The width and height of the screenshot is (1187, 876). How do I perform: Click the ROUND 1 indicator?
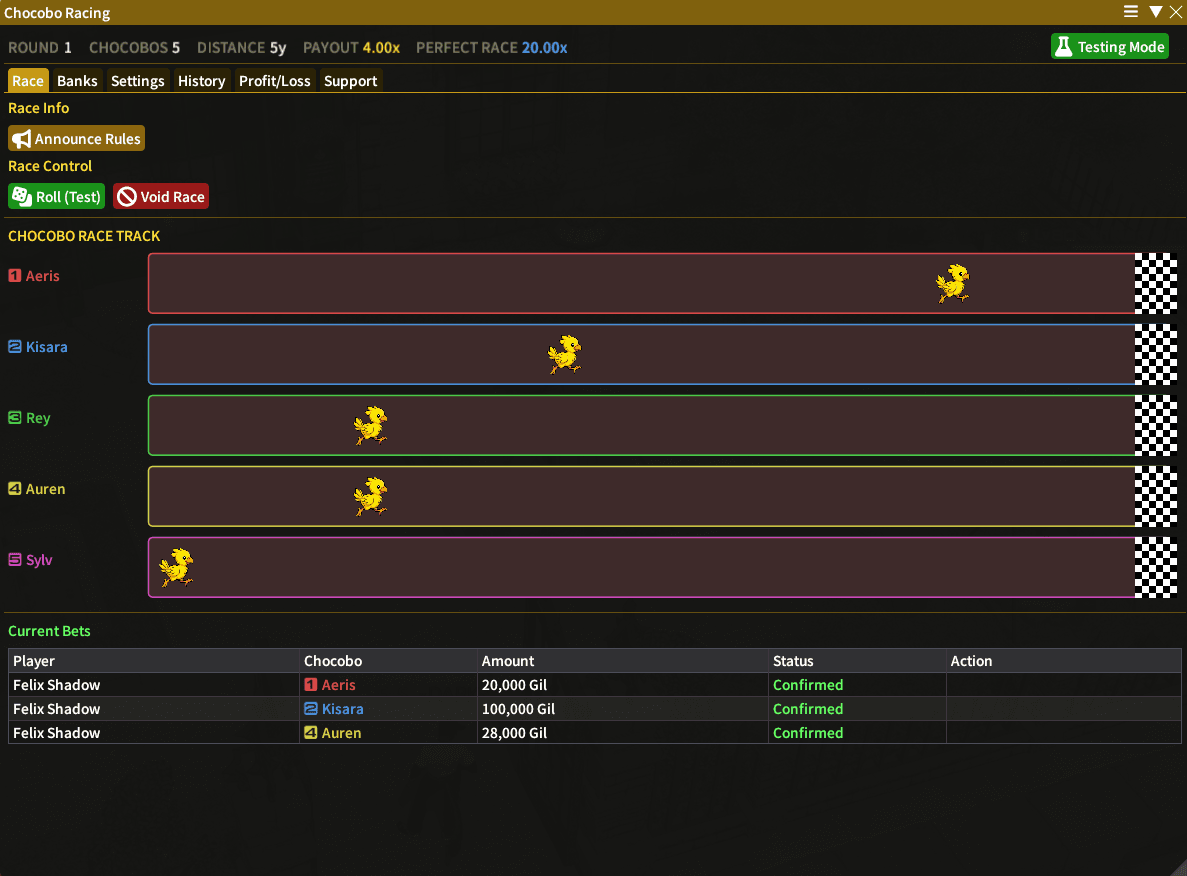coord(40,48)
